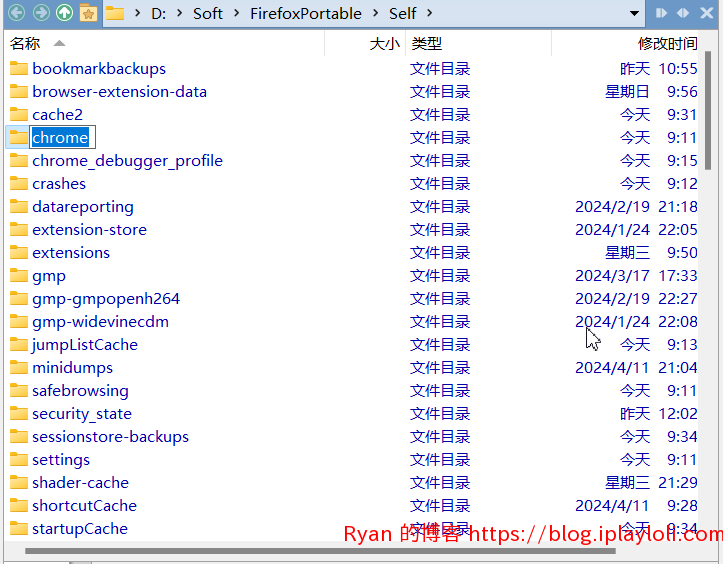Click the FirefoxPortable breadcrumb segment
The image size is (723, 564).
pos(306,13)
